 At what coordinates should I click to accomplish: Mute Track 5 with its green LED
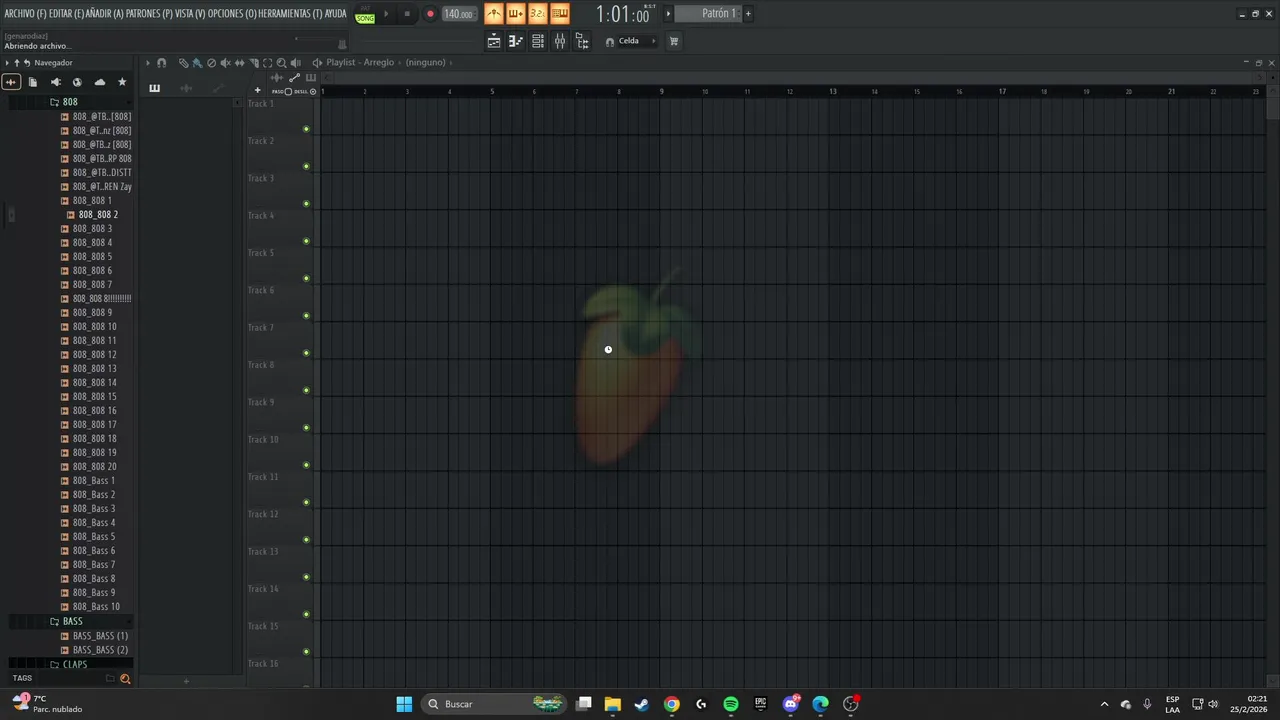306,278
